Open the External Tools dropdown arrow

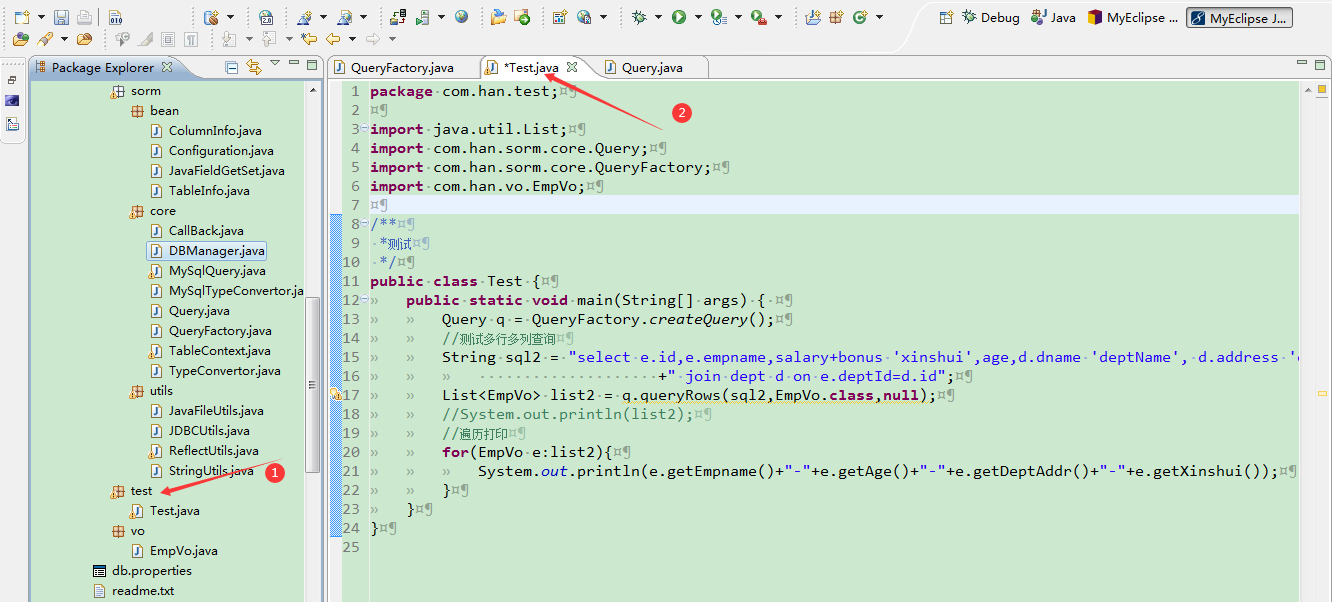pyautogui.click(x=778, y=17)
